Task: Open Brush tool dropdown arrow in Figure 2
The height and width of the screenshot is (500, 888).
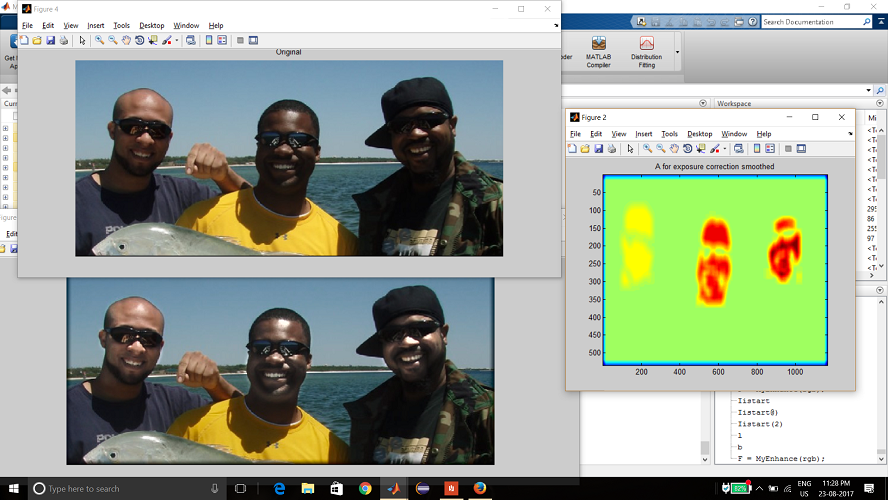Action: pyautogui.click(x=724, y=149)
